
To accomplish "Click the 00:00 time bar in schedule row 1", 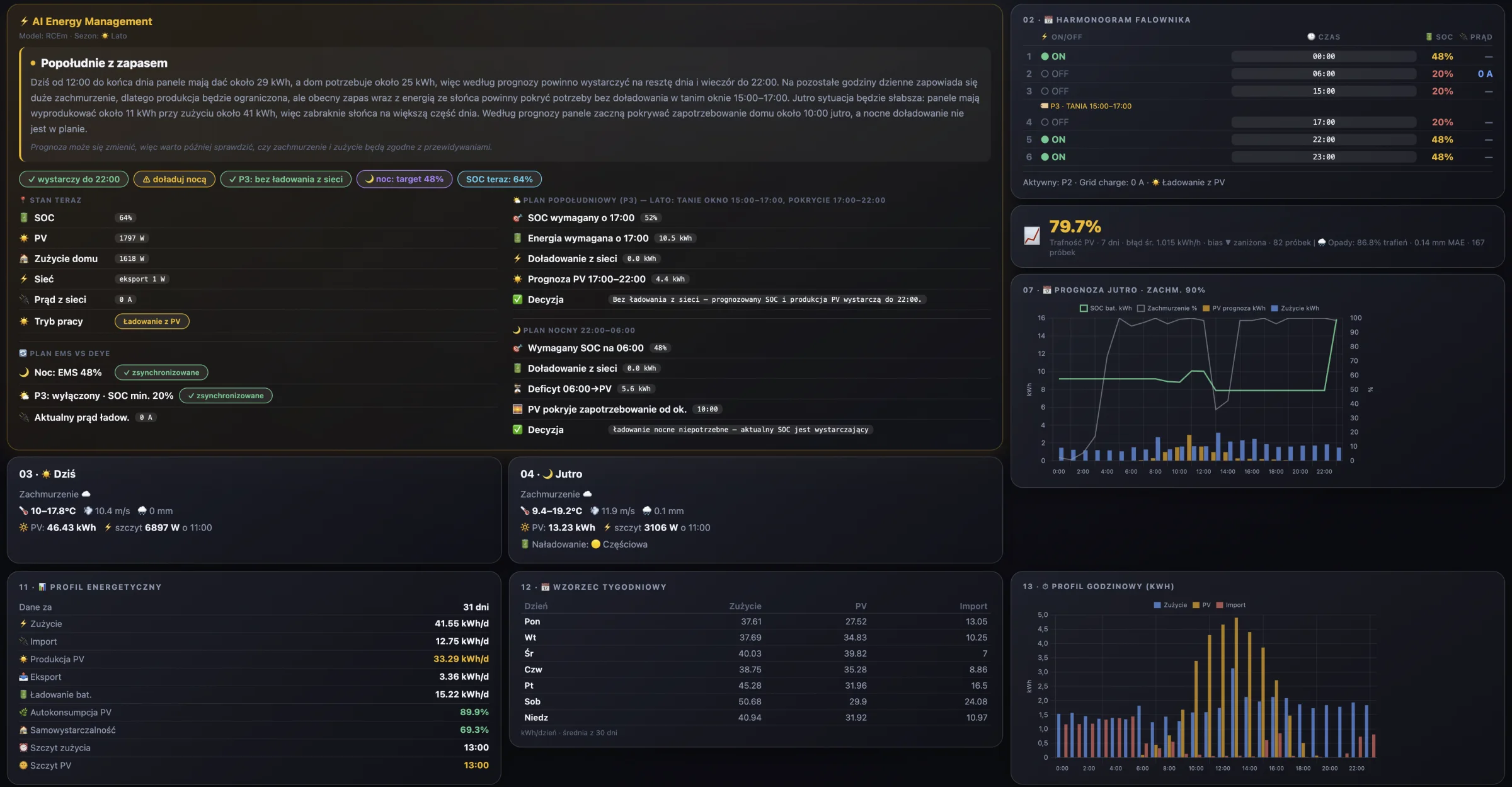I will point(1324,56).
